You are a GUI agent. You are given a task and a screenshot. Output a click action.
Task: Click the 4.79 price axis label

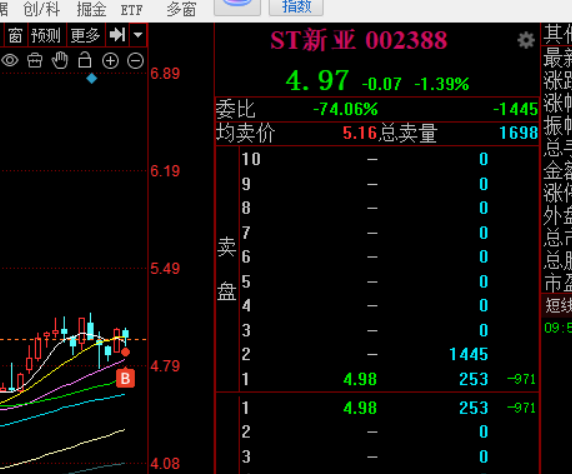pyautogui.click(x=165, y=366)
